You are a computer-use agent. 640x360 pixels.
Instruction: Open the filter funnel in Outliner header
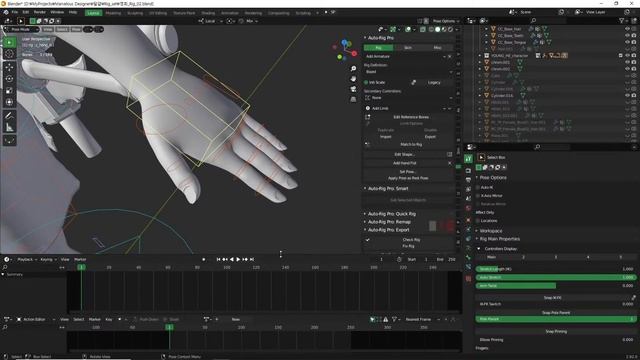pyautogui.click(x=622, y=20)
